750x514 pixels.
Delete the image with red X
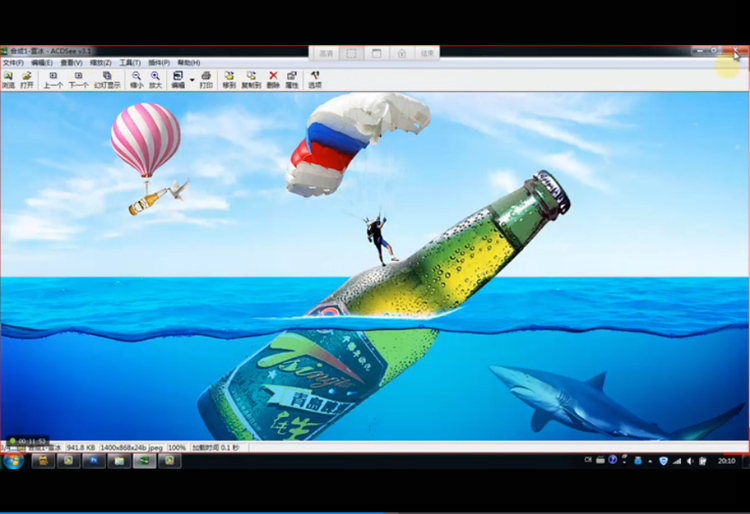[x=273, y=80]
